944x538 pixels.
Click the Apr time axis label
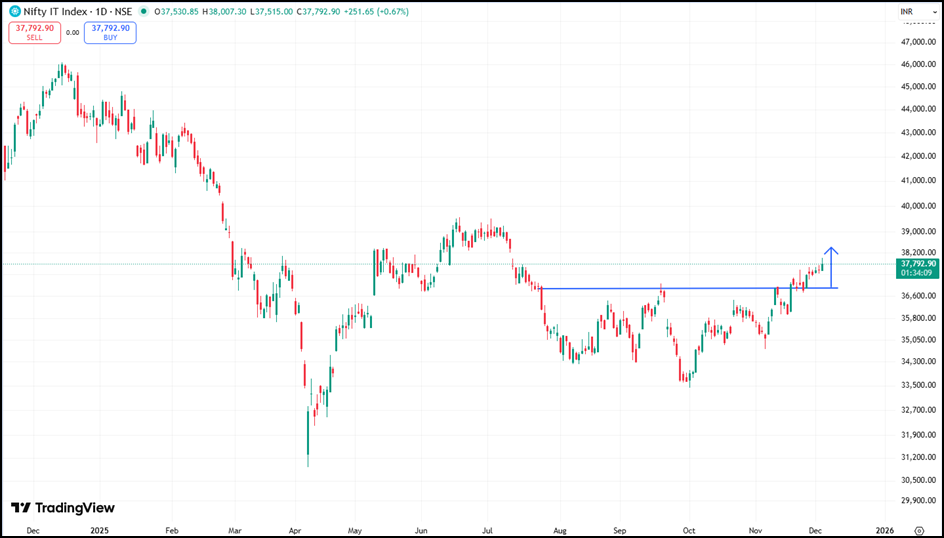point(295,531)
